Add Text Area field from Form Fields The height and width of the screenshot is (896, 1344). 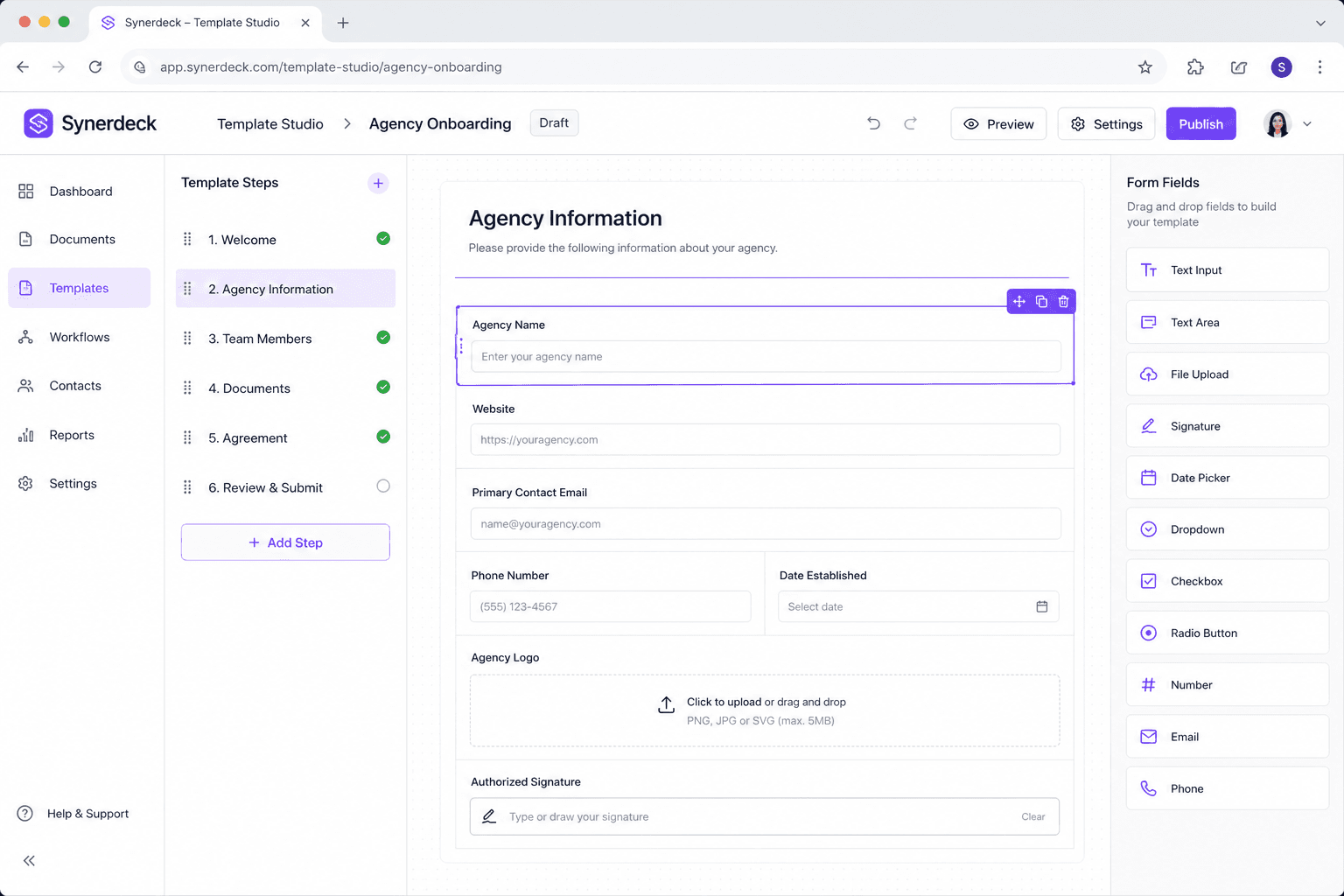[x=1228, y=322]
